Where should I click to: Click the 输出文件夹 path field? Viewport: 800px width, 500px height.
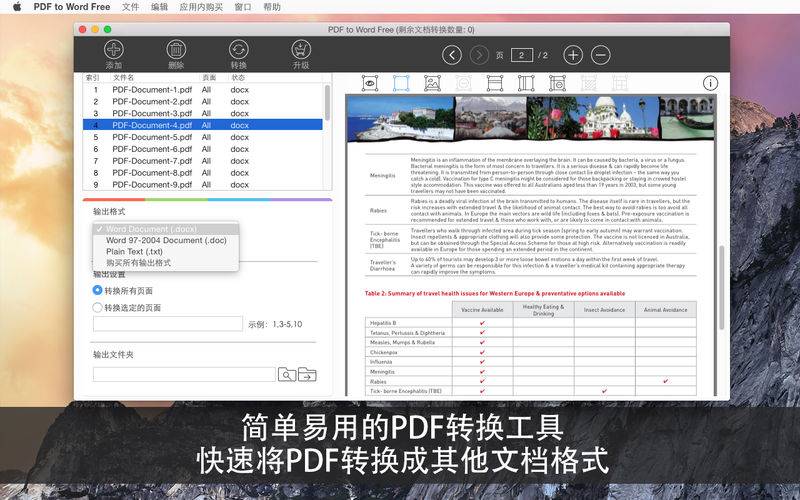click(184, 374)
